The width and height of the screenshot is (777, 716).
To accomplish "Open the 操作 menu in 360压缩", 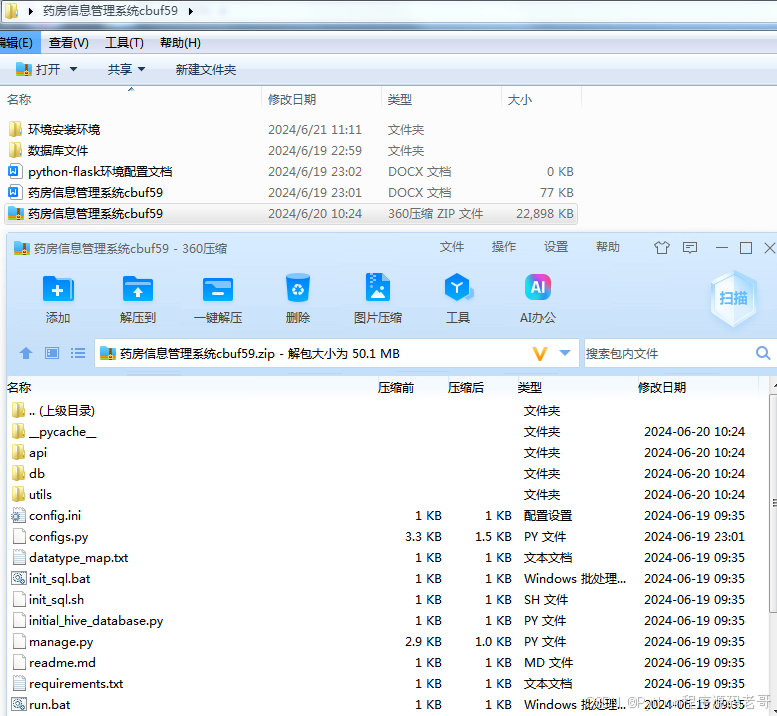I will (x=503, y=247).
